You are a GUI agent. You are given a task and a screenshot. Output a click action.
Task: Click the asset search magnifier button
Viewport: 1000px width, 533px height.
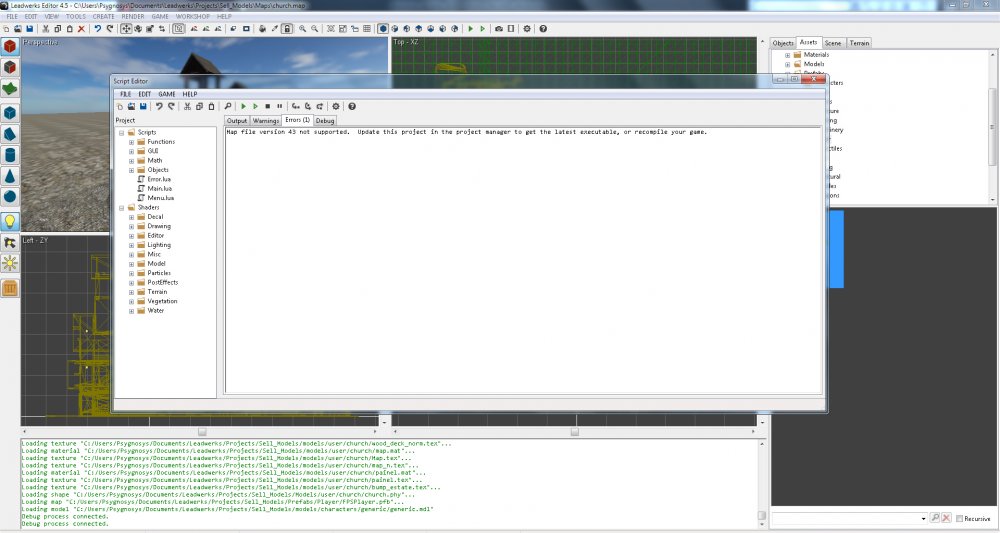coord(935,518)
